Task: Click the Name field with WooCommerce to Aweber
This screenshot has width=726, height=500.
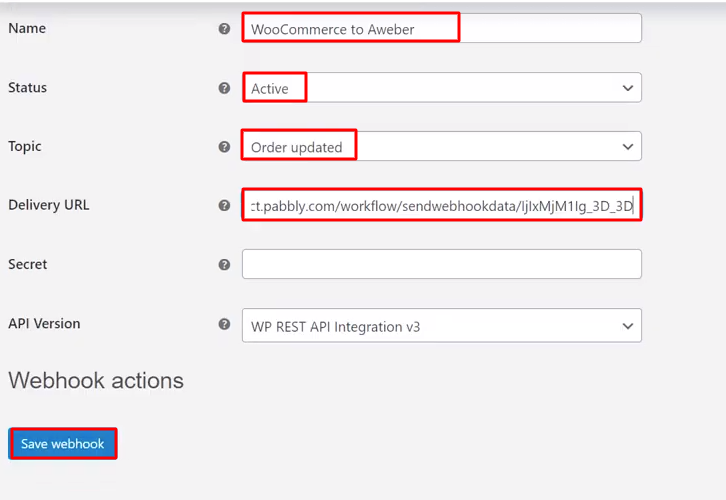Action: click(x=442, y=28)
